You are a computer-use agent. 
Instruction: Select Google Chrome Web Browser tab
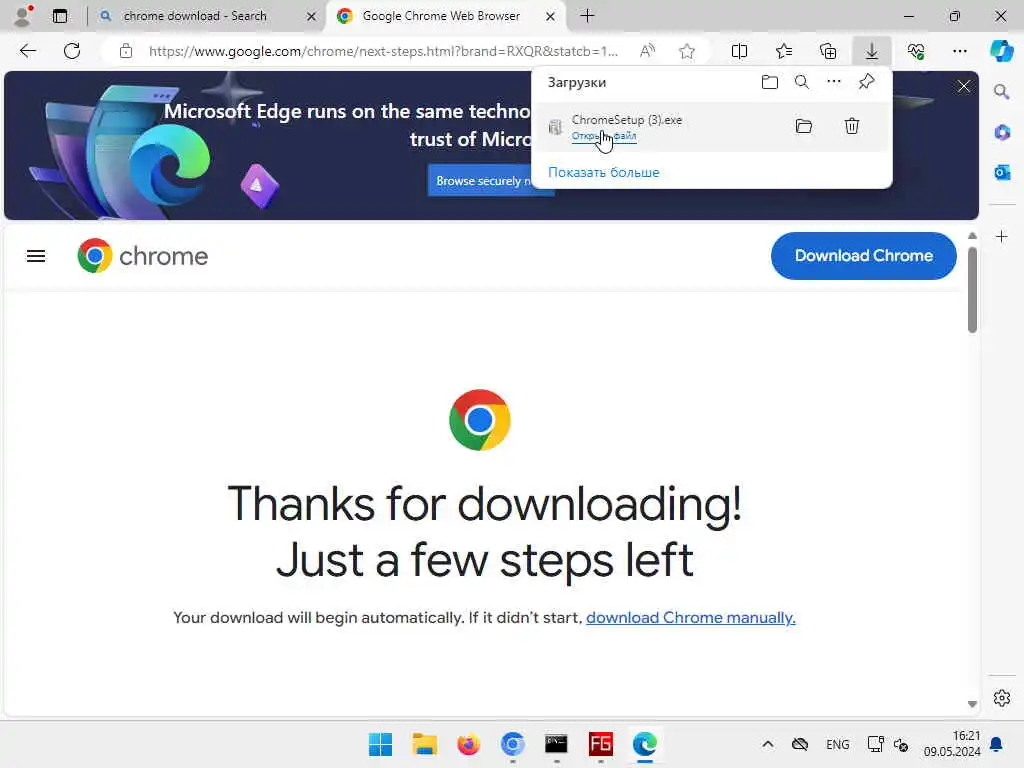click(441, 16)
